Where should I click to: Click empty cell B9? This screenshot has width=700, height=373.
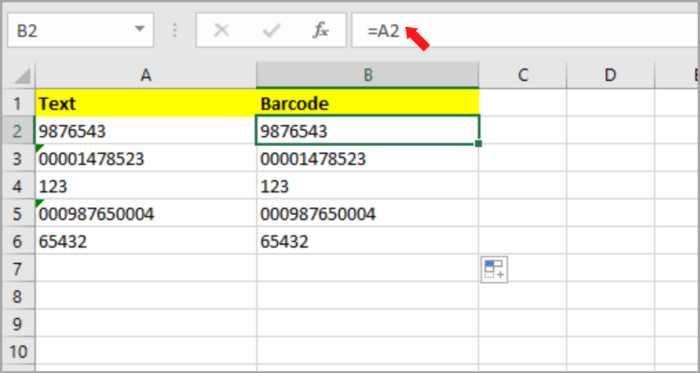click(x=367, y=323)
